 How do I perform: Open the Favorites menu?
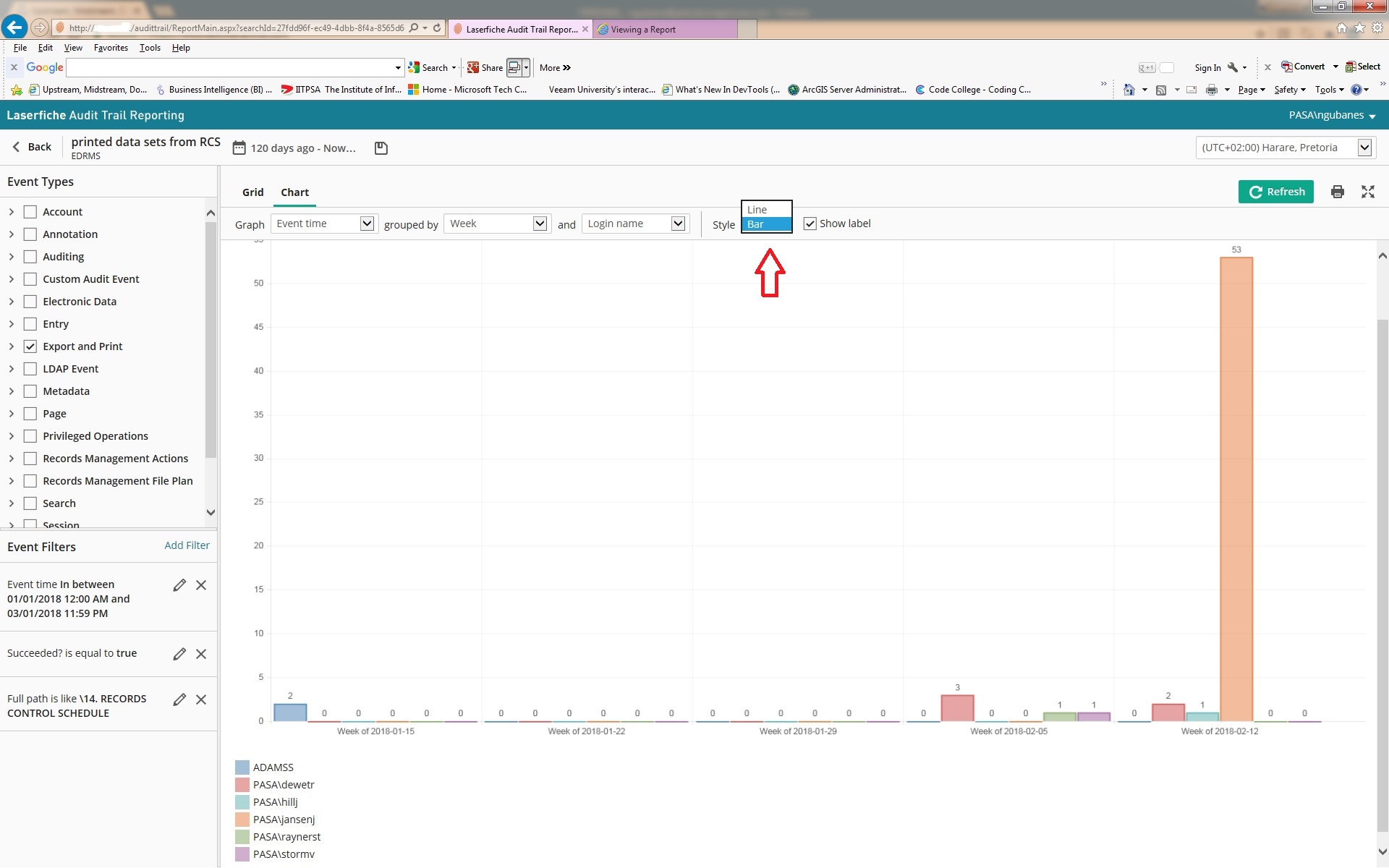pos(111,48)
